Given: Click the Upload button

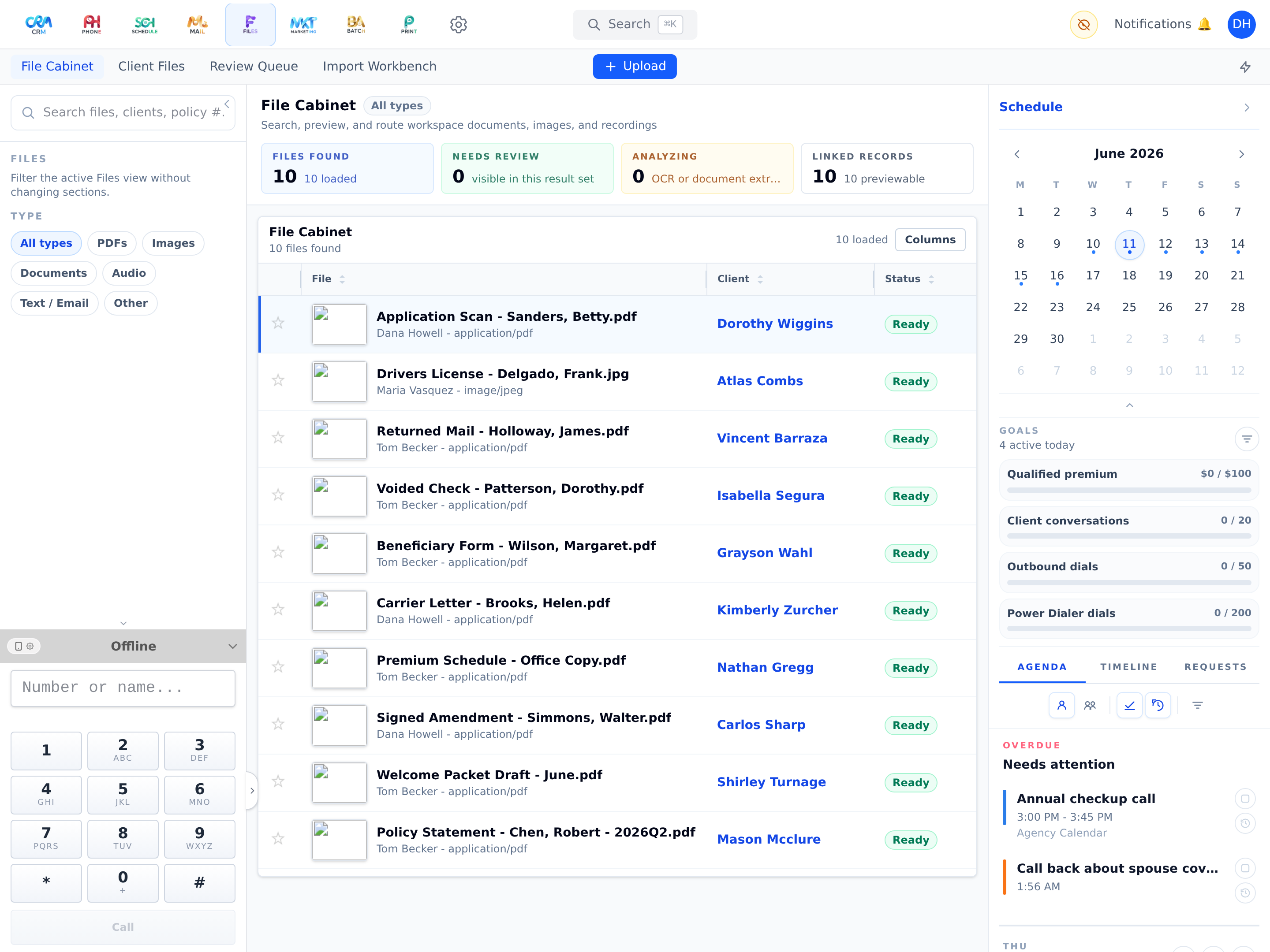Looking at the screenshot, I should [x=635, y=67].
